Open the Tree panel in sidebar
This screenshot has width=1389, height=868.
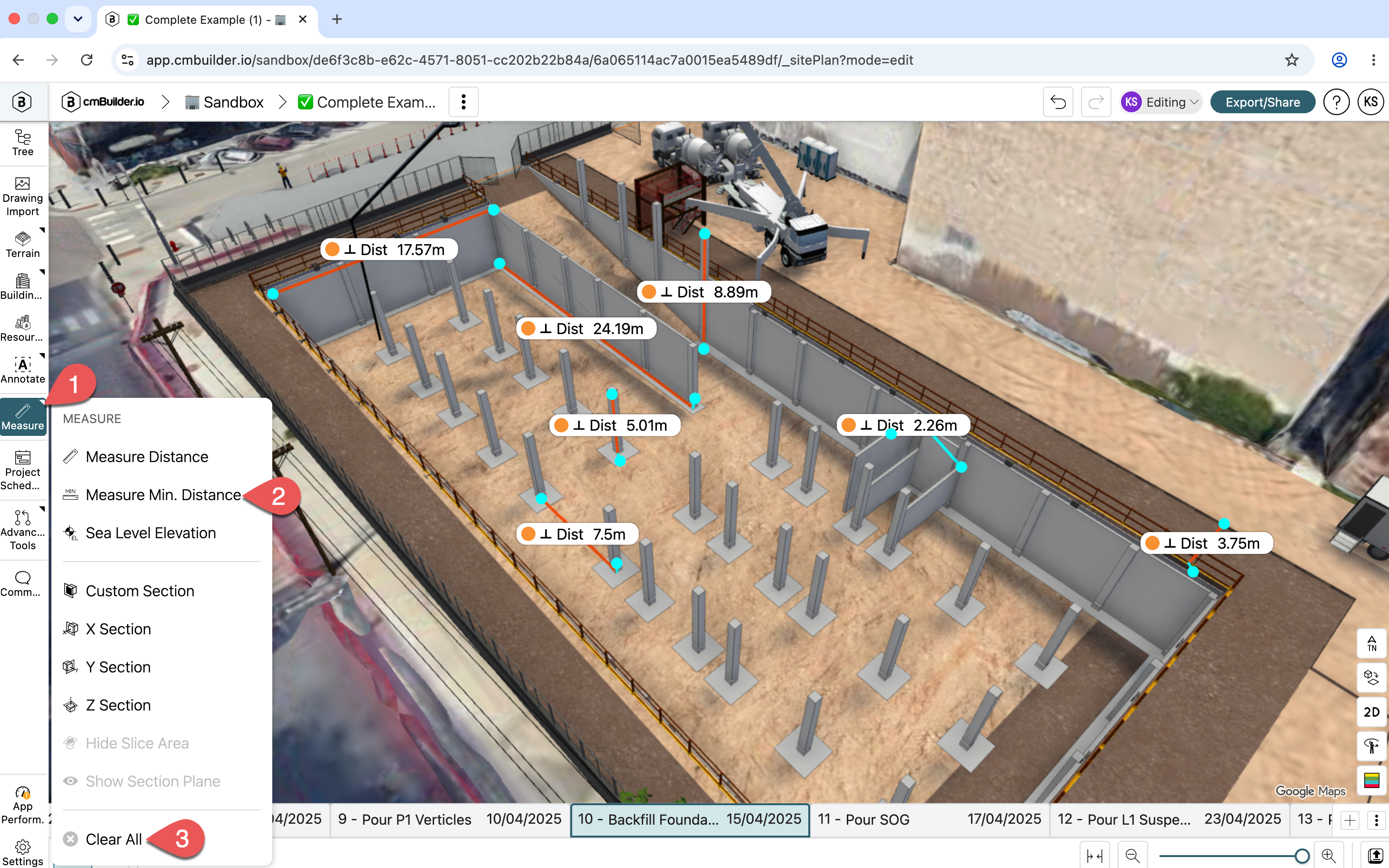point(23,142)
